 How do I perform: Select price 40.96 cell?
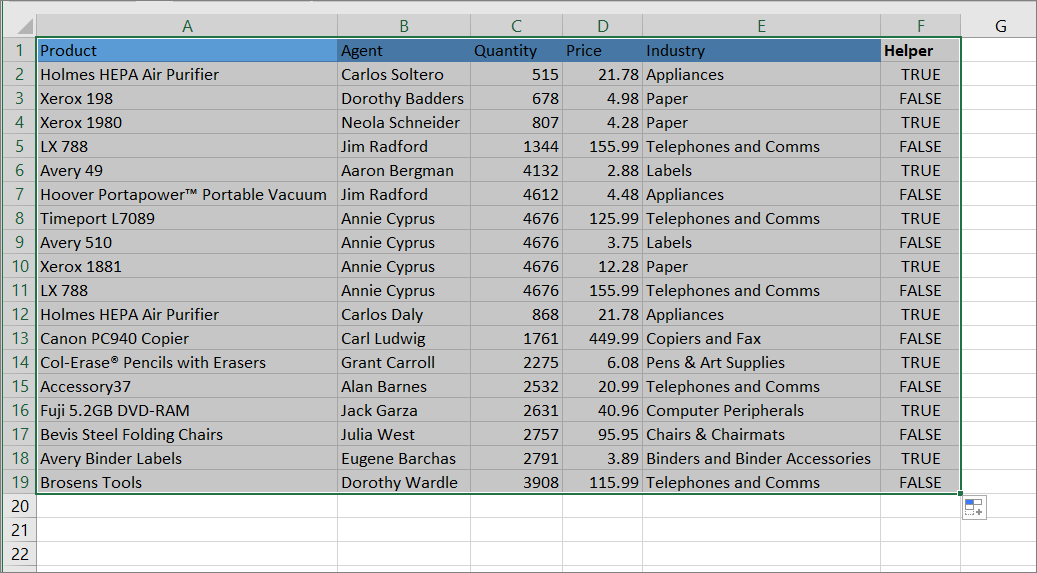coord(602,410)
